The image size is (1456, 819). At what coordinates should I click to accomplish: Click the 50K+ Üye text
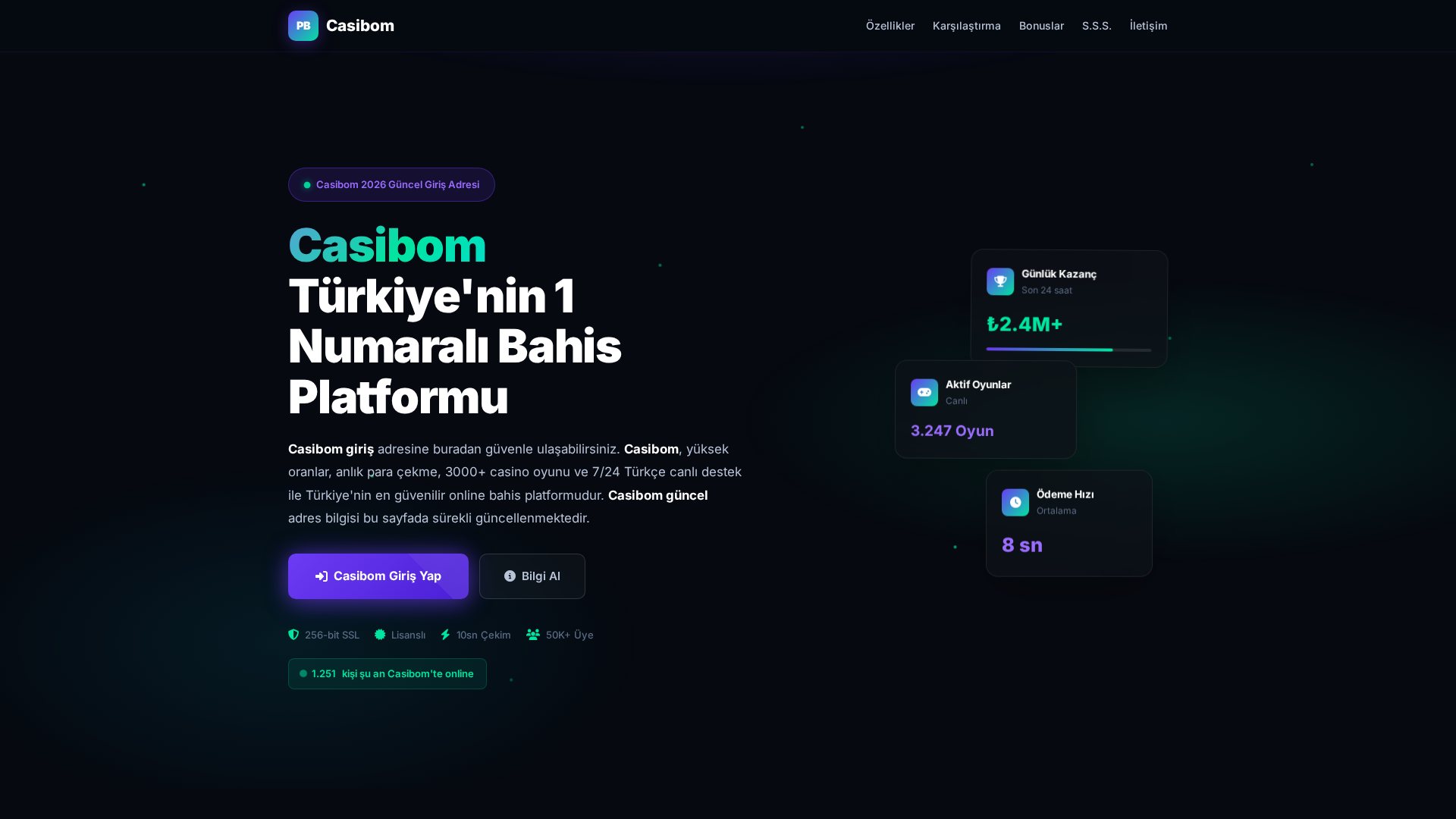pyautogui.click(x=570, y=635)
